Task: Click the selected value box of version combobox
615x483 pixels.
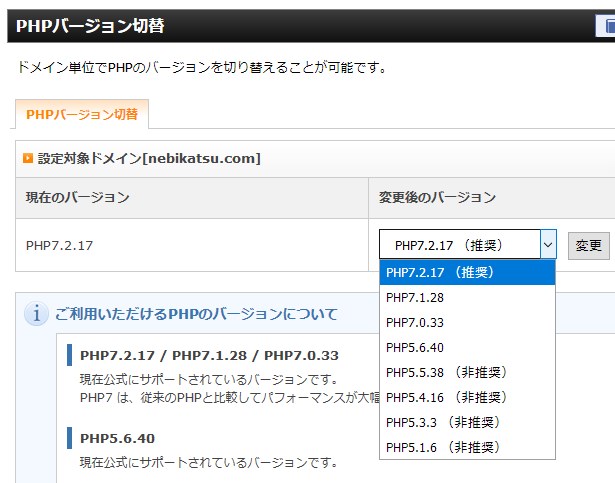Action: (x=460, y=244)
